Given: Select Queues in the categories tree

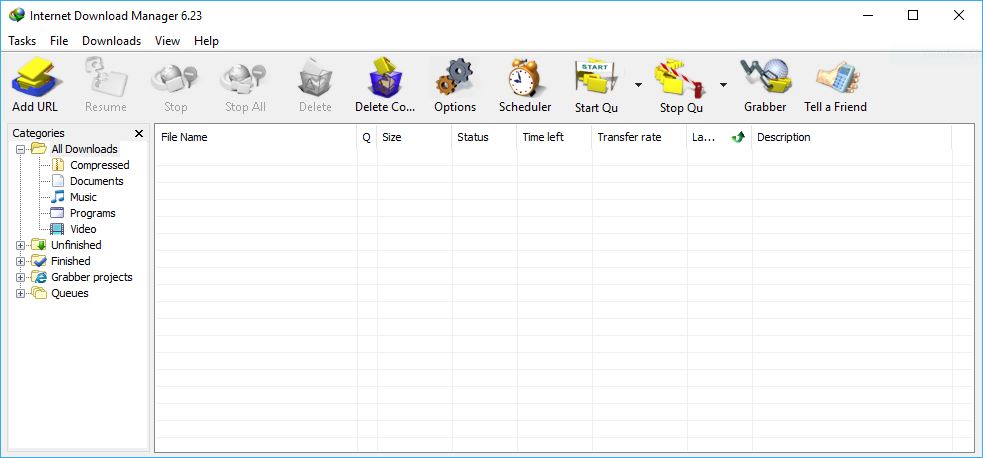Looking at the screenshot, I should (70, 293).
